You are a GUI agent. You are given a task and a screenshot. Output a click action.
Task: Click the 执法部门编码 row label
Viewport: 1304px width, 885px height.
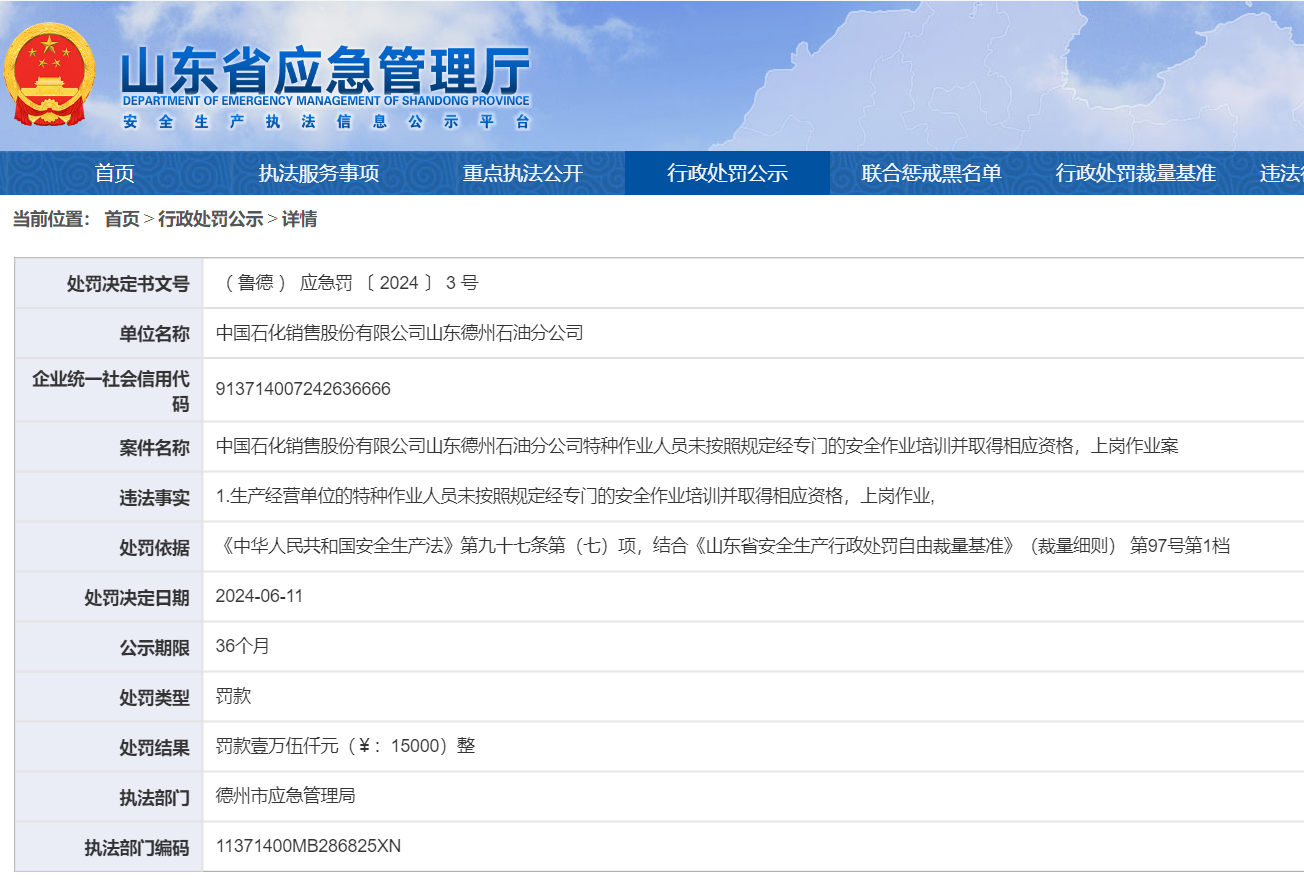point(137,848)
